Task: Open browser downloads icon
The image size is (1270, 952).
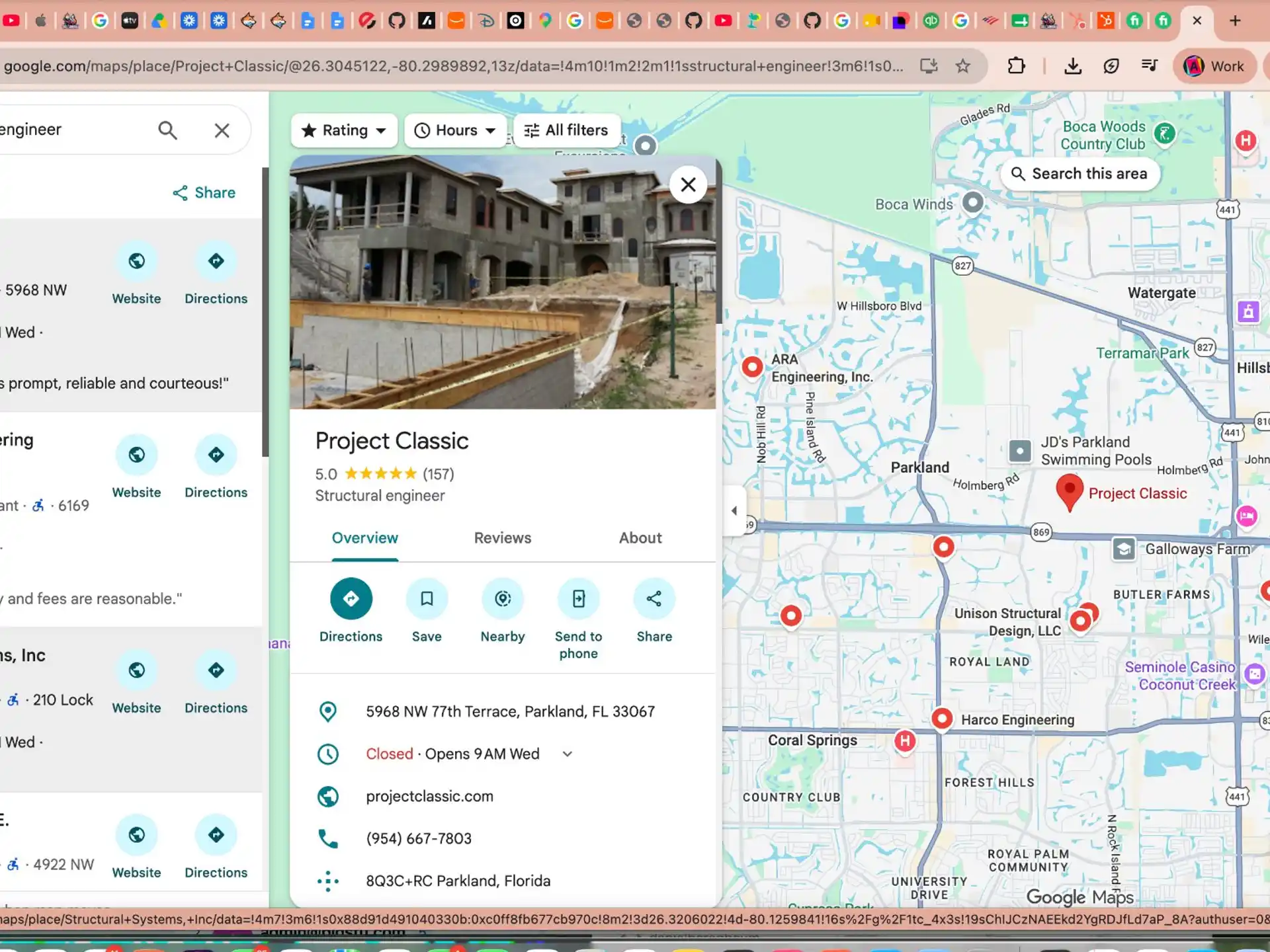Action: pyautogui.click(x=1073, y=66)
